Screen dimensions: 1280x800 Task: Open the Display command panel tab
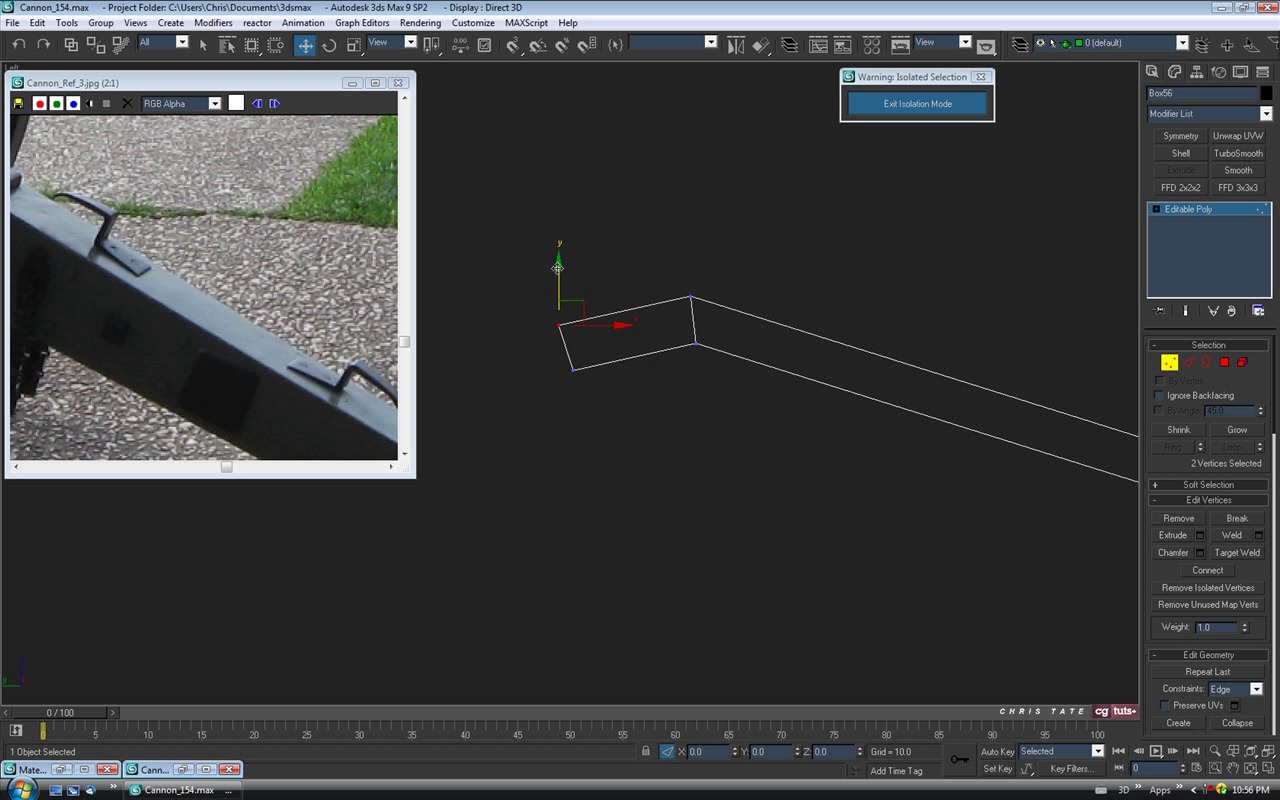point(1241,72)
